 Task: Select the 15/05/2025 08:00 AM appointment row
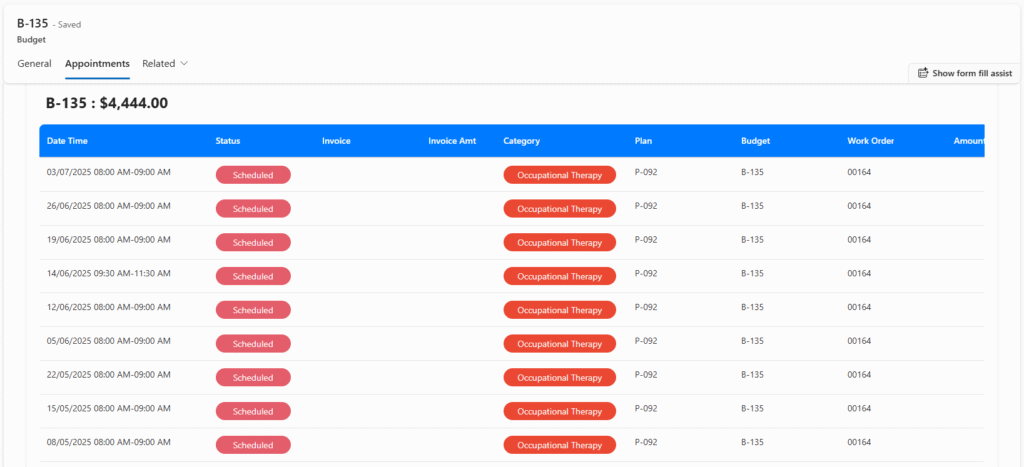(x=108, y=409)
